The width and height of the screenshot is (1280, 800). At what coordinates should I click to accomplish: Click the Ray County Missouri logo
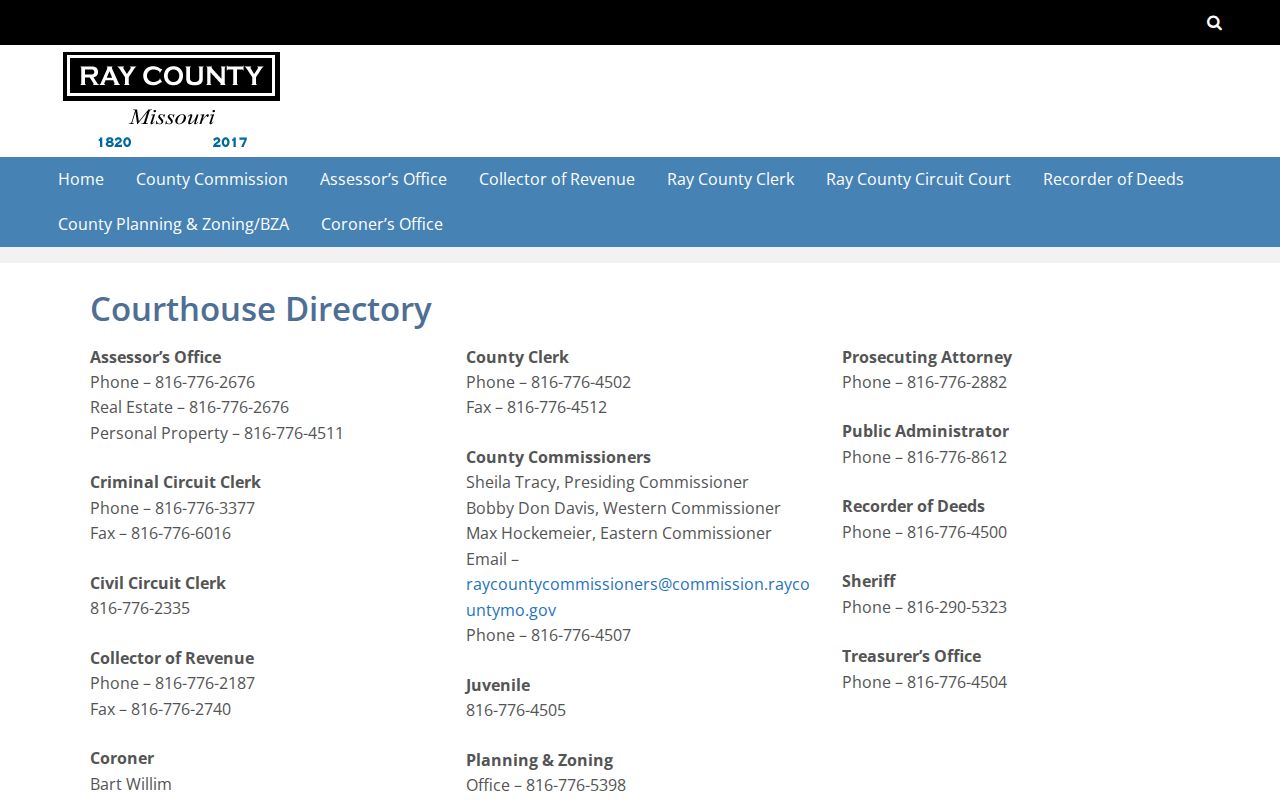[x=171, y=101]
